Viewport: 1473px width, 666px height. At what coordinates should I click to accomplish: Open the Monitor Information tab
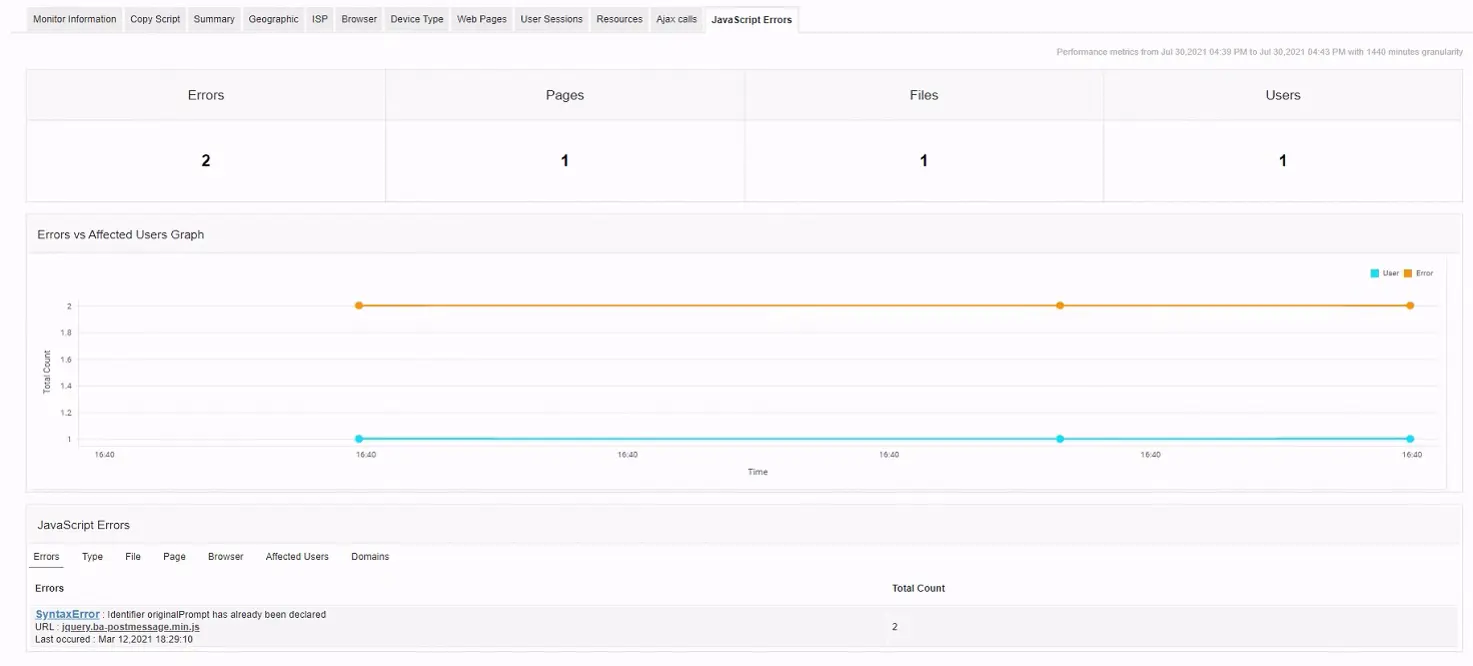tap(73, 18)
